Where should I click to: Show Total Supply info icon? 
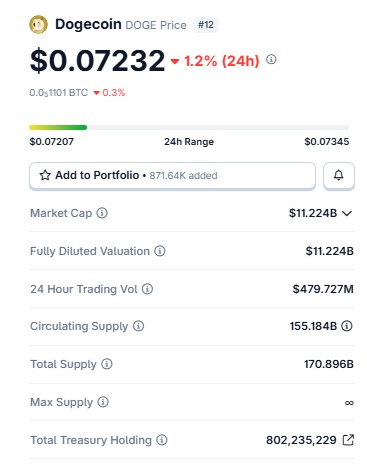click(107, 364)
